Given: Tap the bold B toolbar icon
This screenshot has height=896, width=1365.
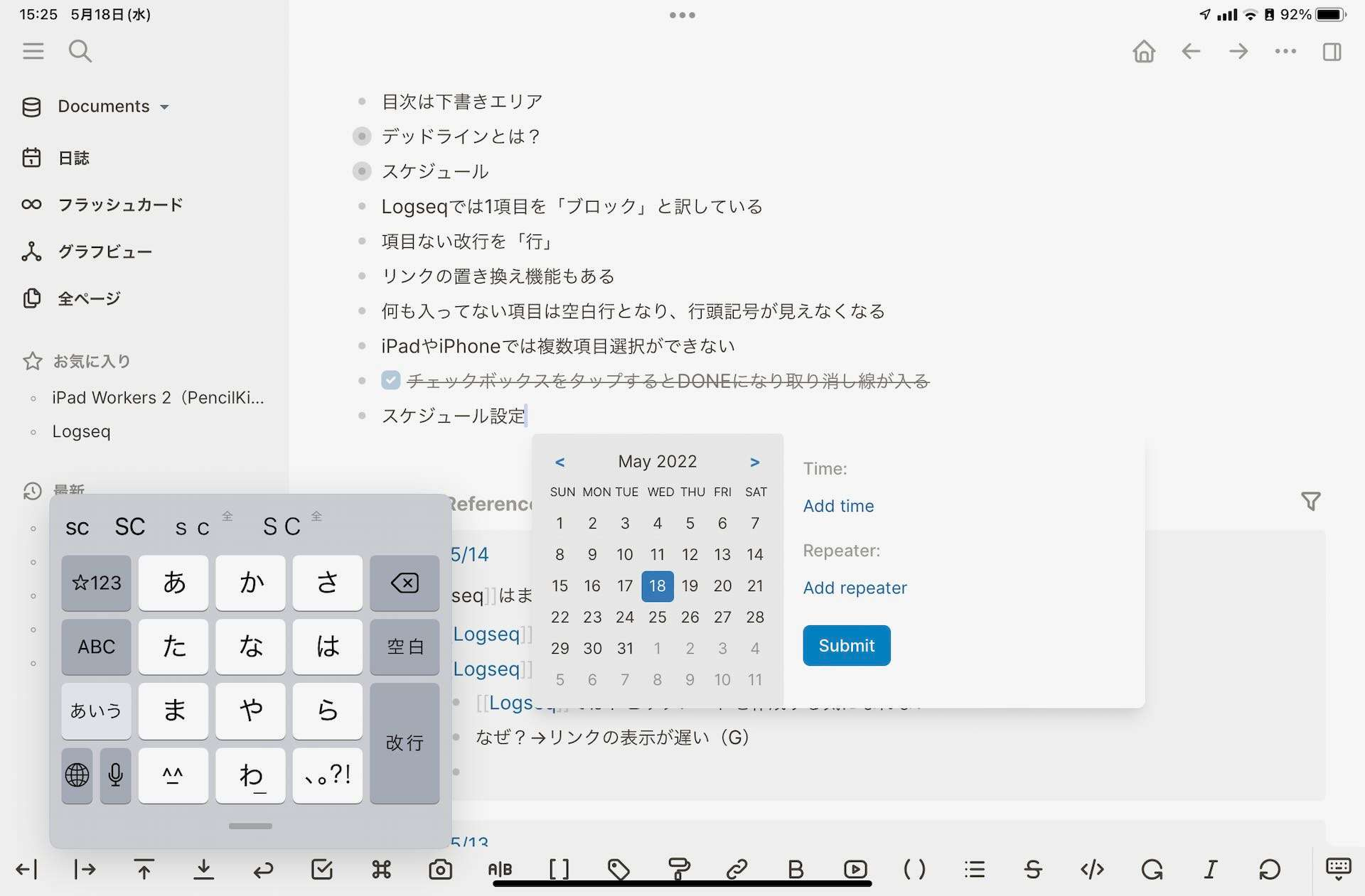Looking at the screenshot, I should [796, 869].
